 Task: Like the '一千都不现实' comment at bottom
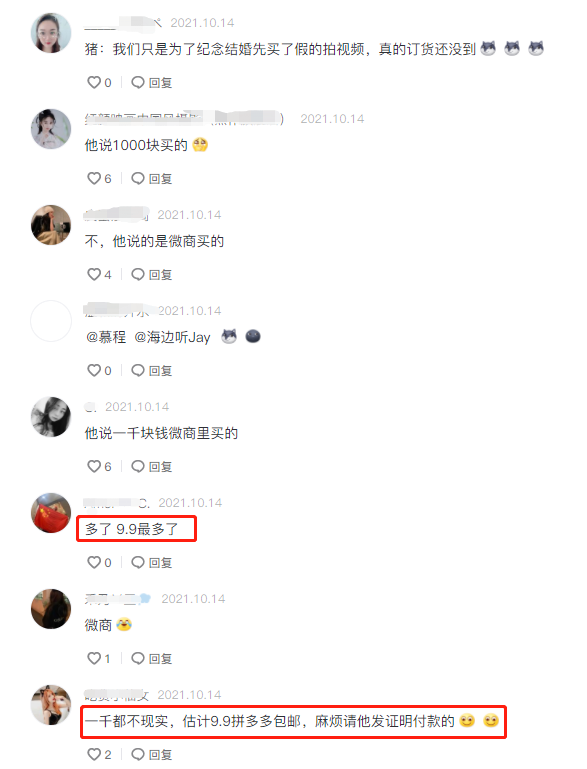coord(94,754)
